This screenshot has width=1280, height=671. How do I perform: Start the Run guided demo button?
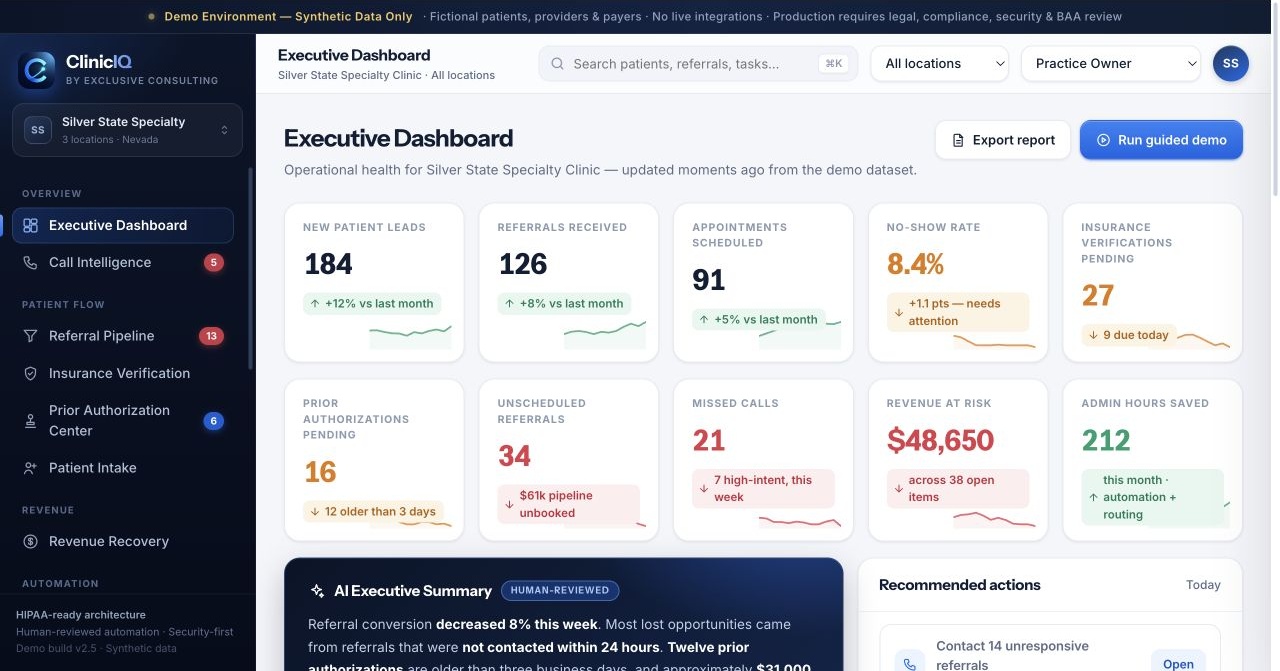(x=1161, y=140)
